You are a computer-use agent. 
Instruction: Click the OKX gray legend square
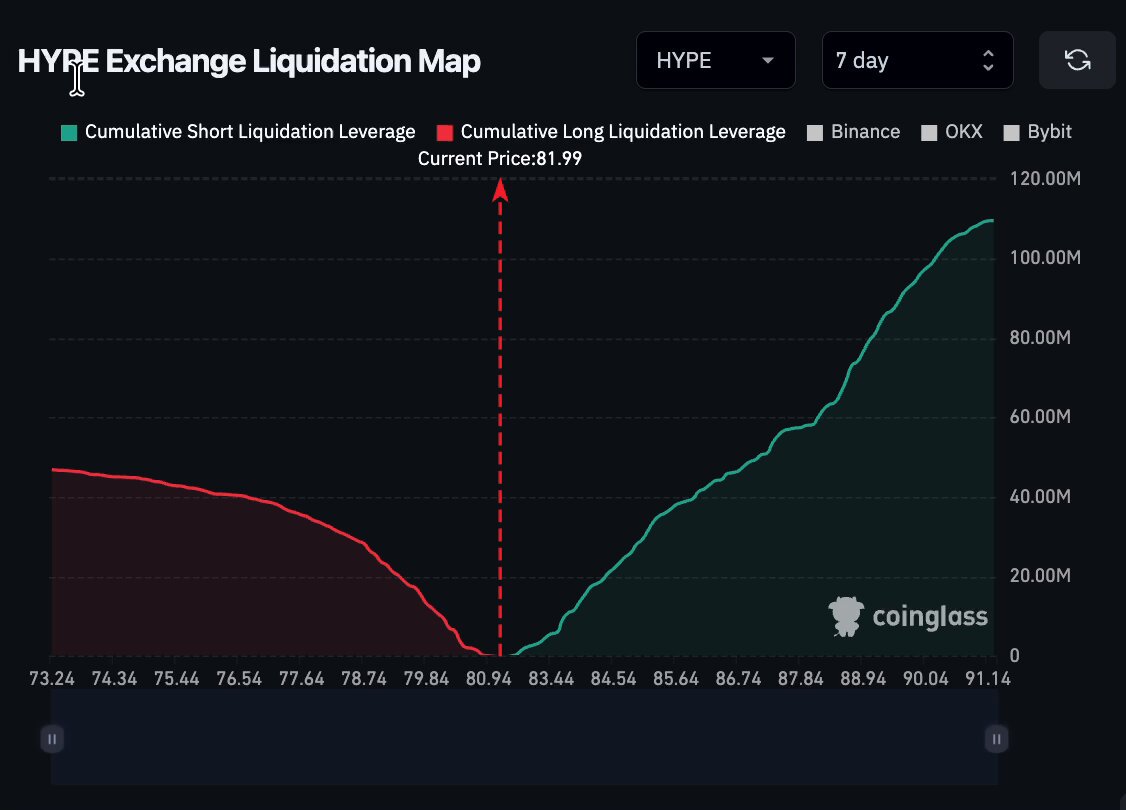(929, 133)
